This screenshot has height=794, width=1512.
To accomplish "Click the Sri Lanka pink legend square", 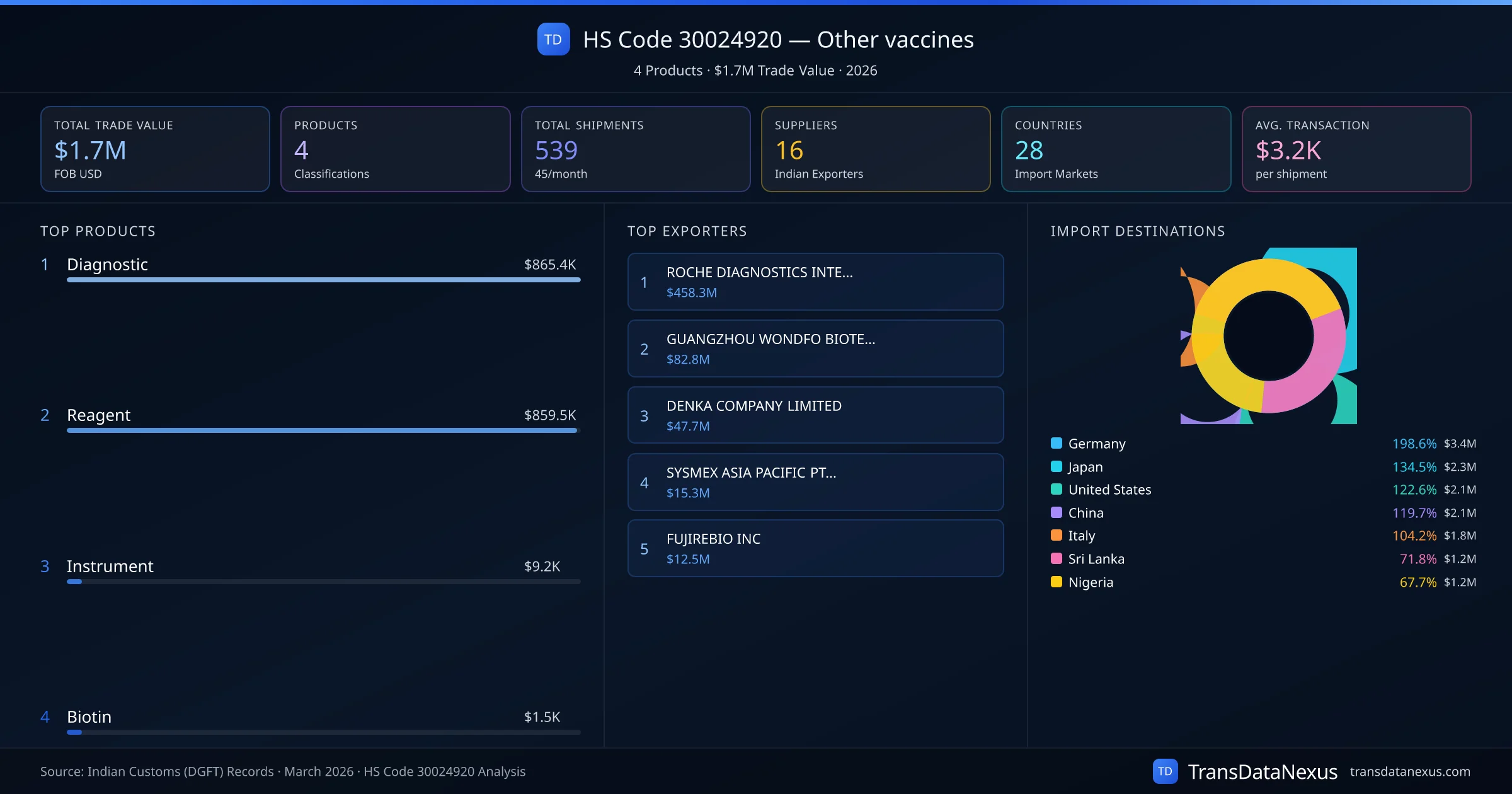I will pos(1057,558).
